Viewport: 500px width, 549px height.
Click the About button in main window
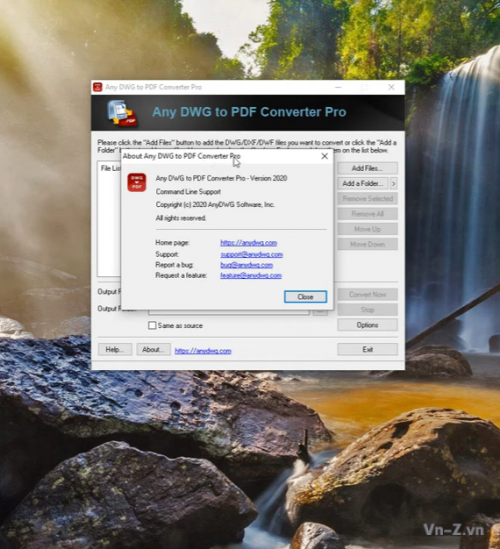(x=153, y=349)
